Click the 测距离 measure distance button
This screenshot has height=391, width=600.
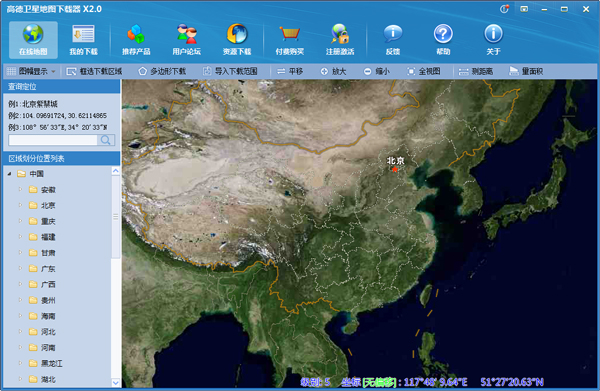pos(476,71)
